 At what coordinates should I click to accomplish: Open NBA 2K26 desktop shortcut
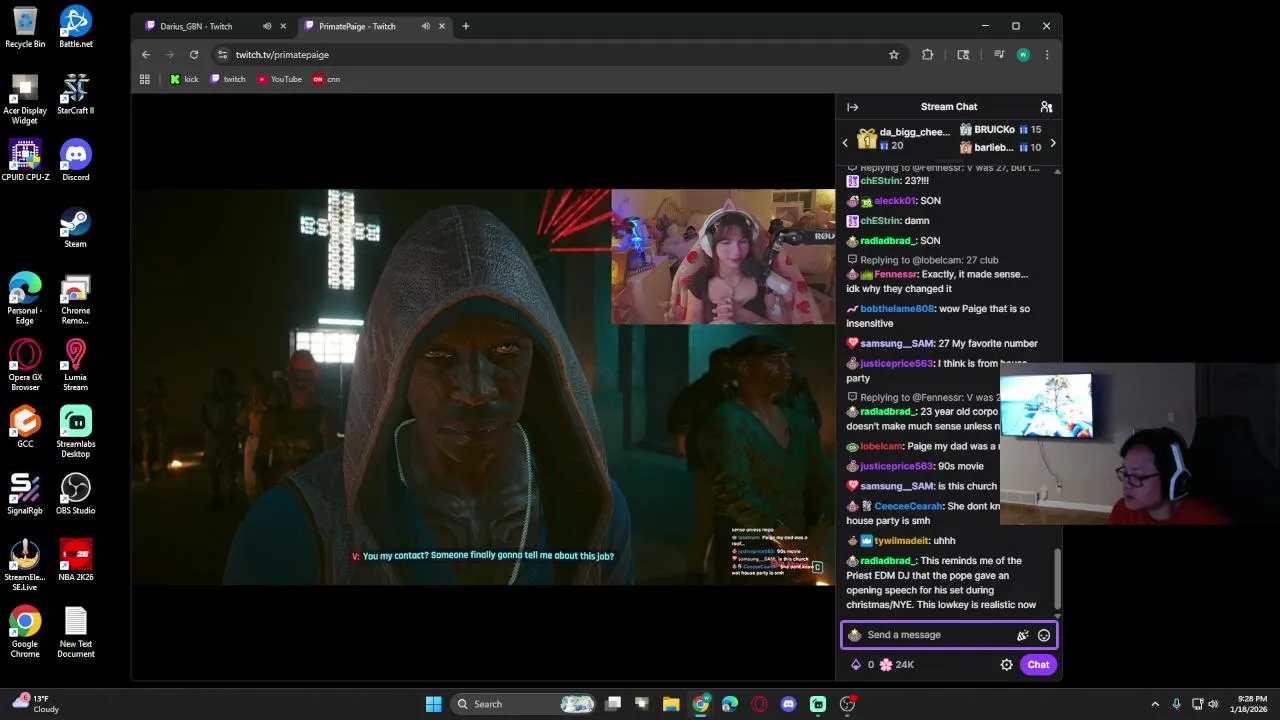76,560
